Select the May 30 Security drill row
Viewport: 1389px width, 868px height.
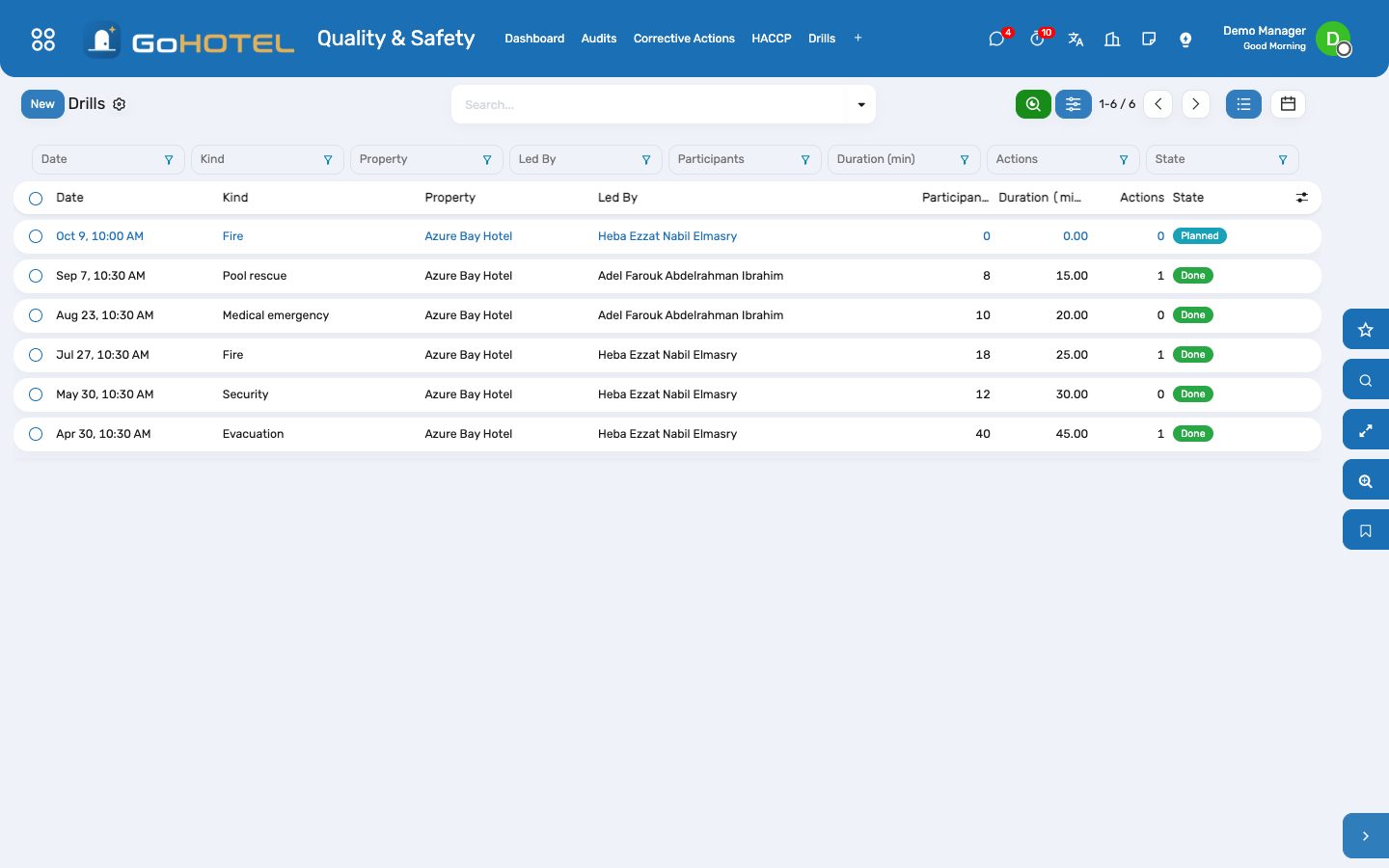36,394
